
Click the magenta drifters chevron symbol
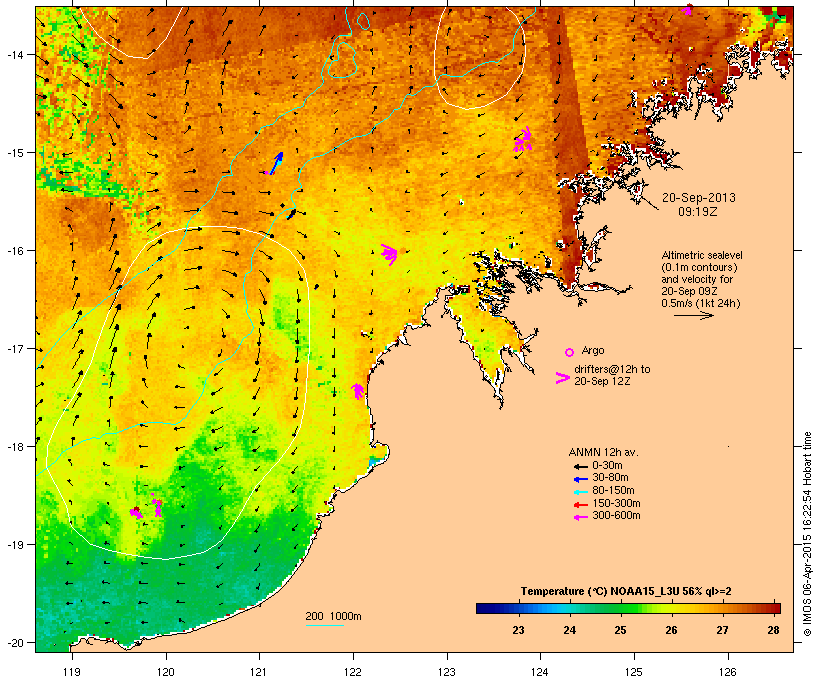pyautogui.click(x=562, y=378)
